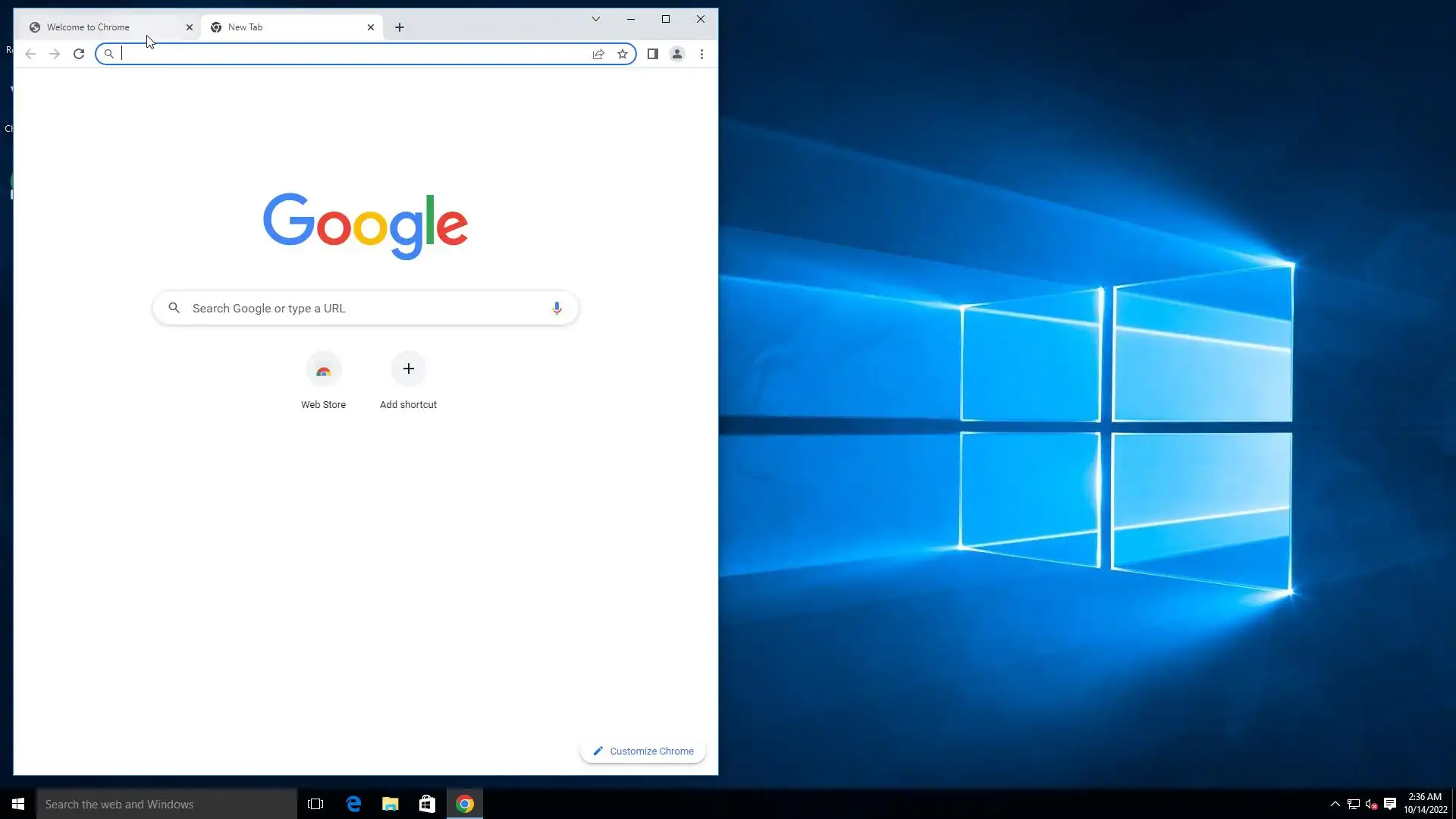
Task: Launch Microsoft Edge from the taskbar
Action: coord(353,804)
